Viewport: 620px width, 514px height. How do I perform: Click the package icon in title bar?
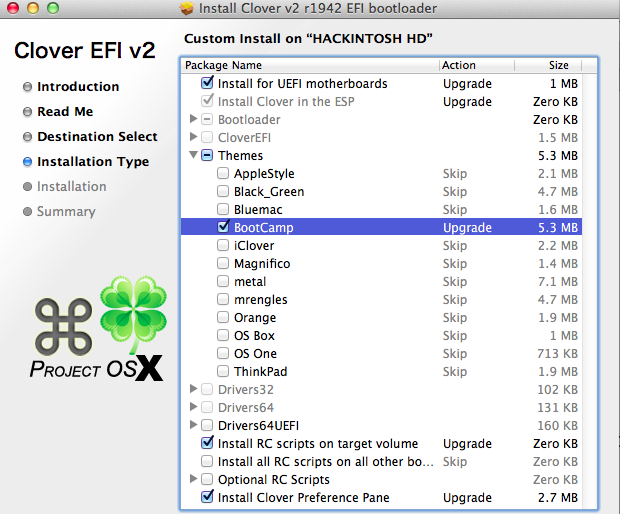click(188, 9)
